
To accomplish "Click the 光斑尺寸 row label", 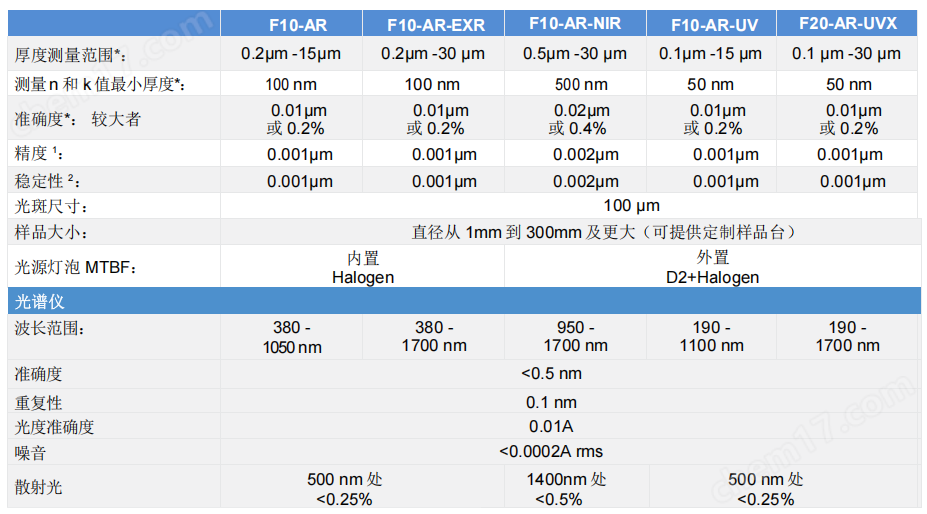I will (x=53, y=207).
